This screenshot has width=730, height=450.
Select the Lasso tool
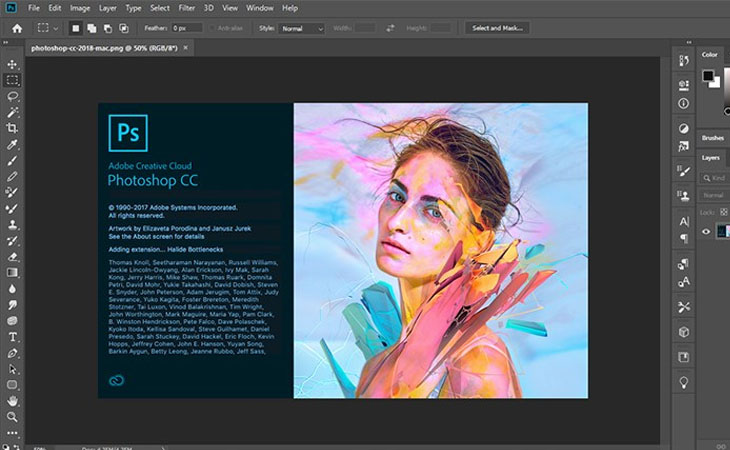(12, 96)
